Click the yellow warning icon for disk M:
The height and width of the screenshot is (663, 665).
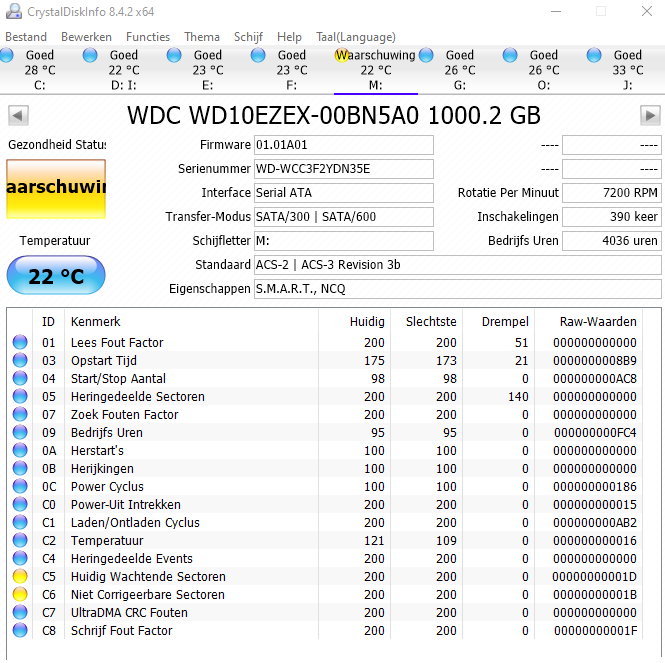pyautogui.click(x=343, y=55)
